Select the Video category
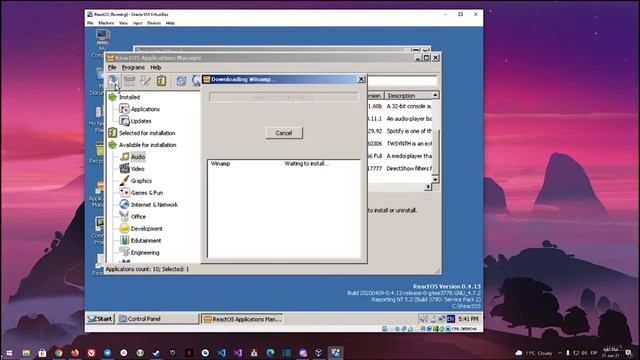 point(138,169)
